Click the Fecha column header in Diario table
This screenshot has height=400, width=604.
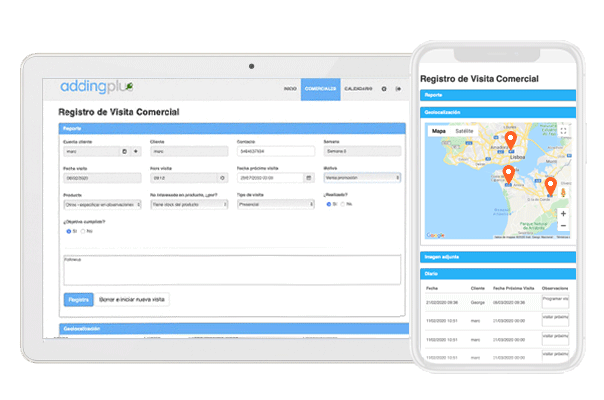click(x=432, y=288)
